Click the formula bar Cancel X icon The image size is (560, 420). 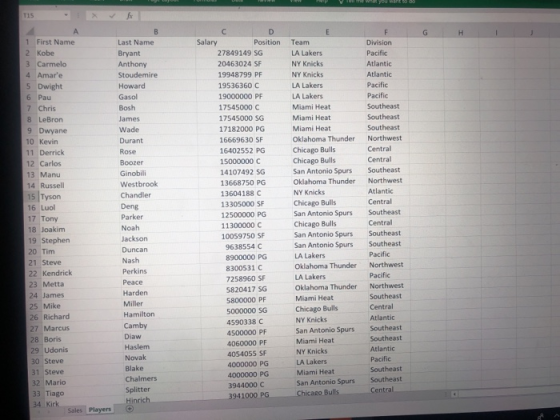click(94, 16)
